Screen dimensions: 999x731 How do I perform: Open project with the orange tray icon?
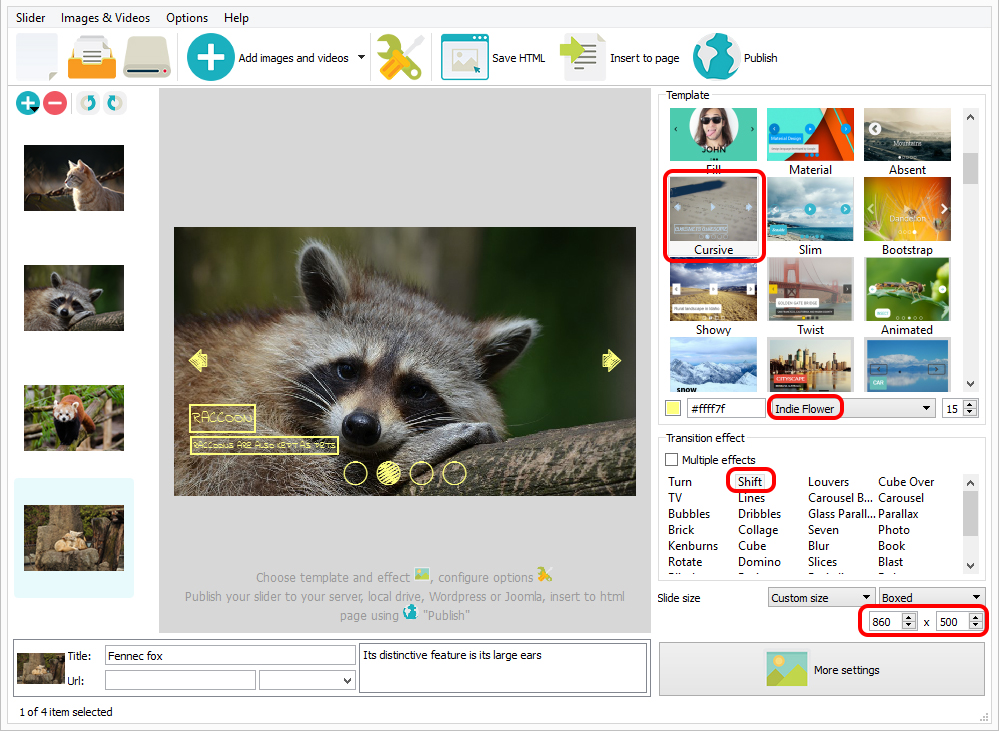[x=92, y=57]
